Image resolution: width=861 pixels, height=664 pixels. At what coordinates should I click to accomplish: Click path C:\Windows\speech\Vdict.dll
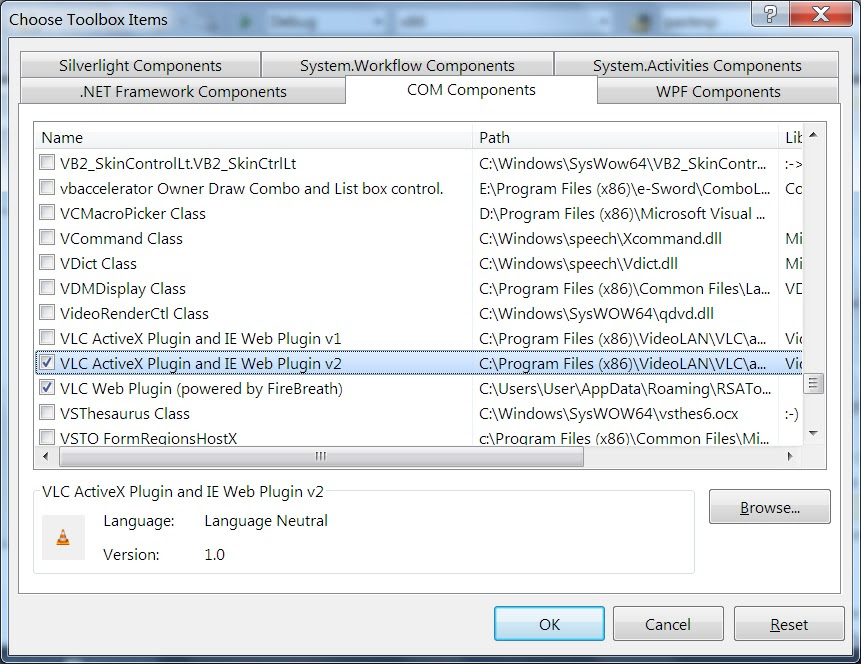(578, 264)
